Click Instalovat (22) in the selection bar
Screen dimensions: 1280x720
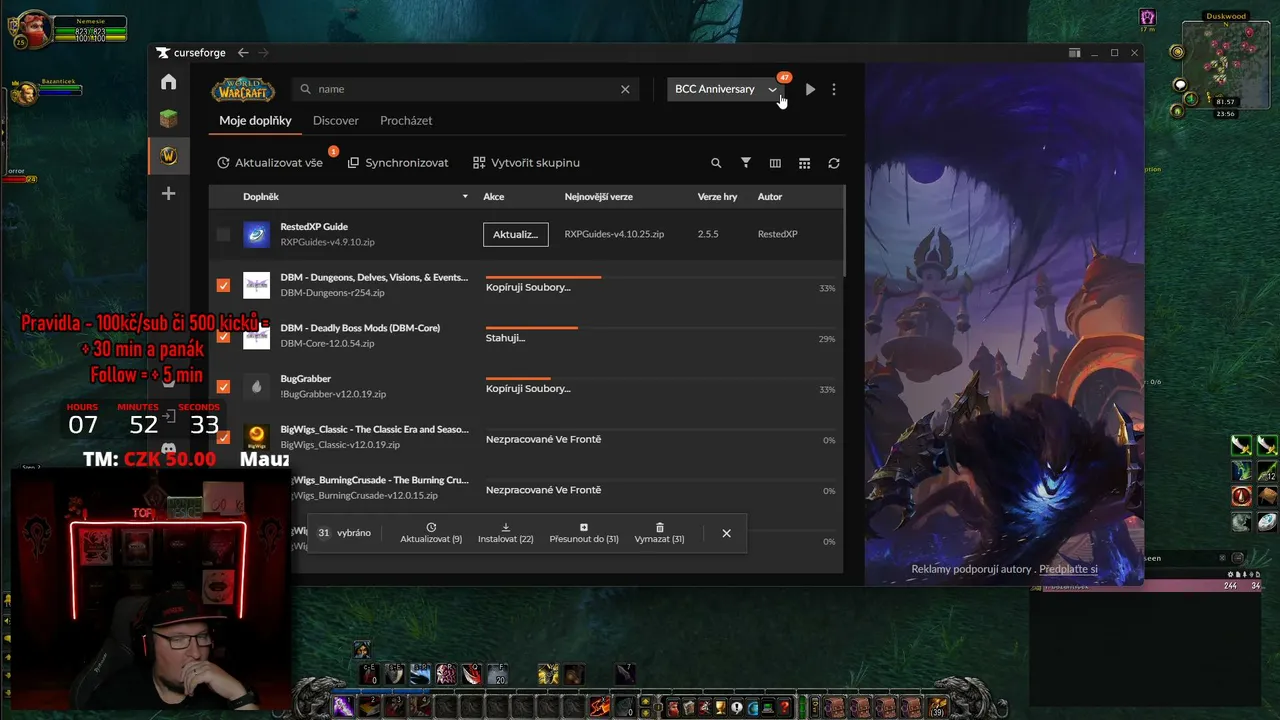point(506,533)
